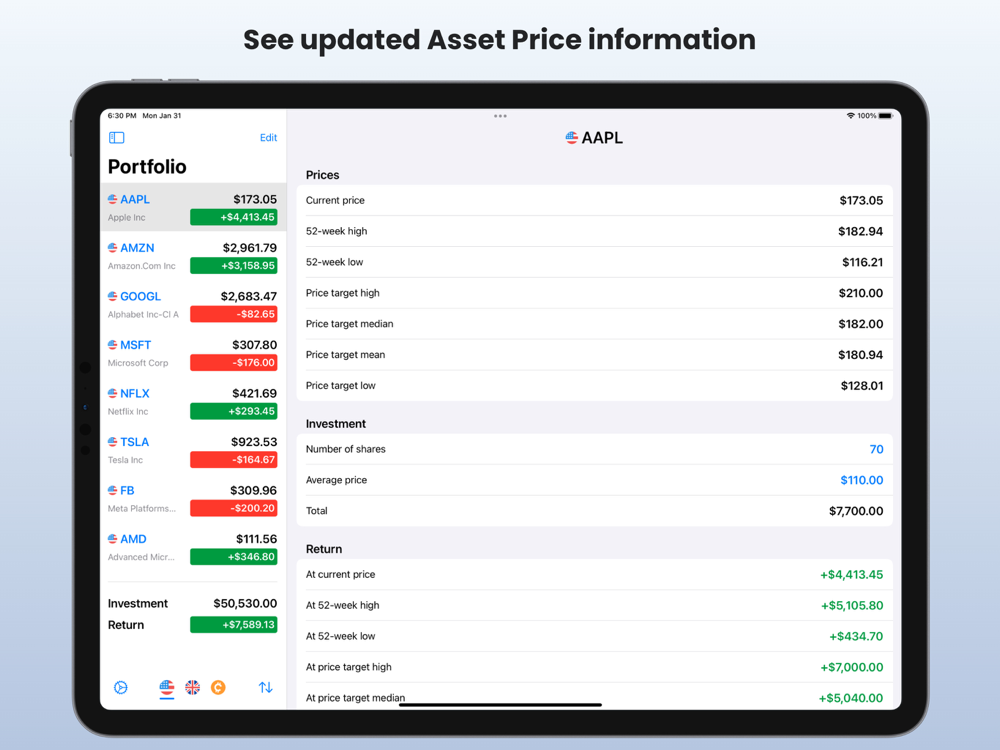Click Edit in the Portfolio header
The height and width of the screenshot is (750, 1000).
point(268,138)
